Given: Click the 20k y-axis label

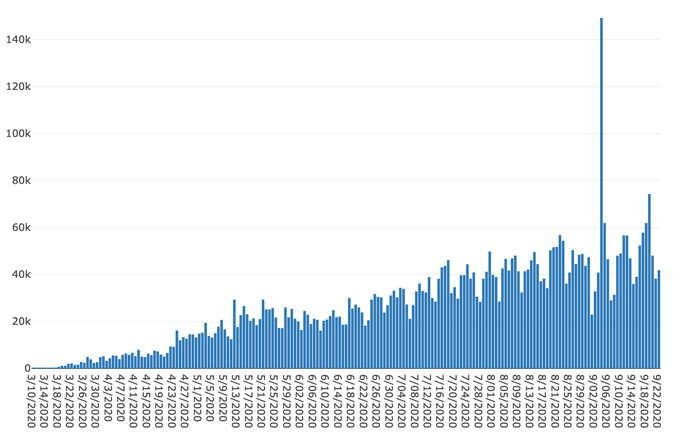Looking at the screenshot, I should click(x=21, y=321).
